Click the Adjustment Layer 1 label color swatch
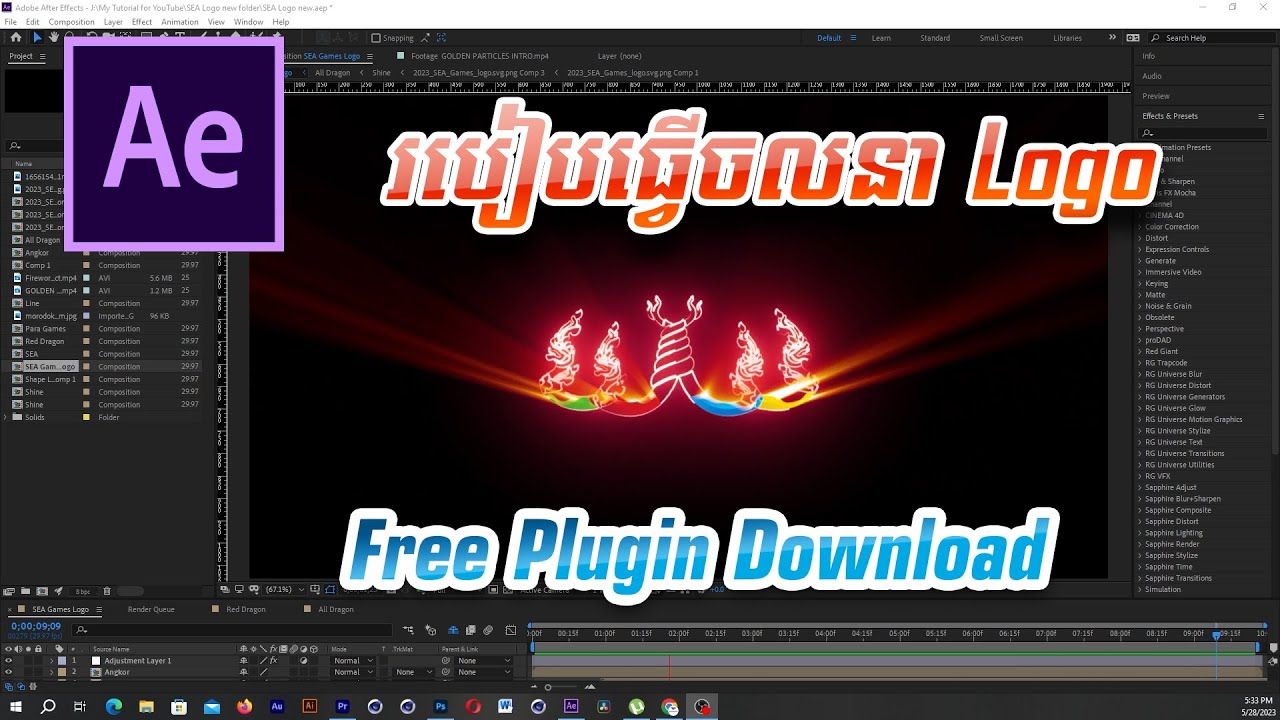 click(x=62, y=661)
